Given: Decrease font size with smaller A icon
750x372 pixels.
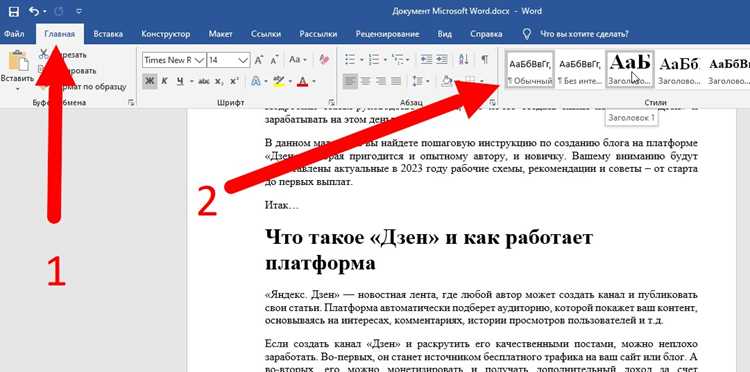Looking at the screenshot, I should click(x=274, y=60).
